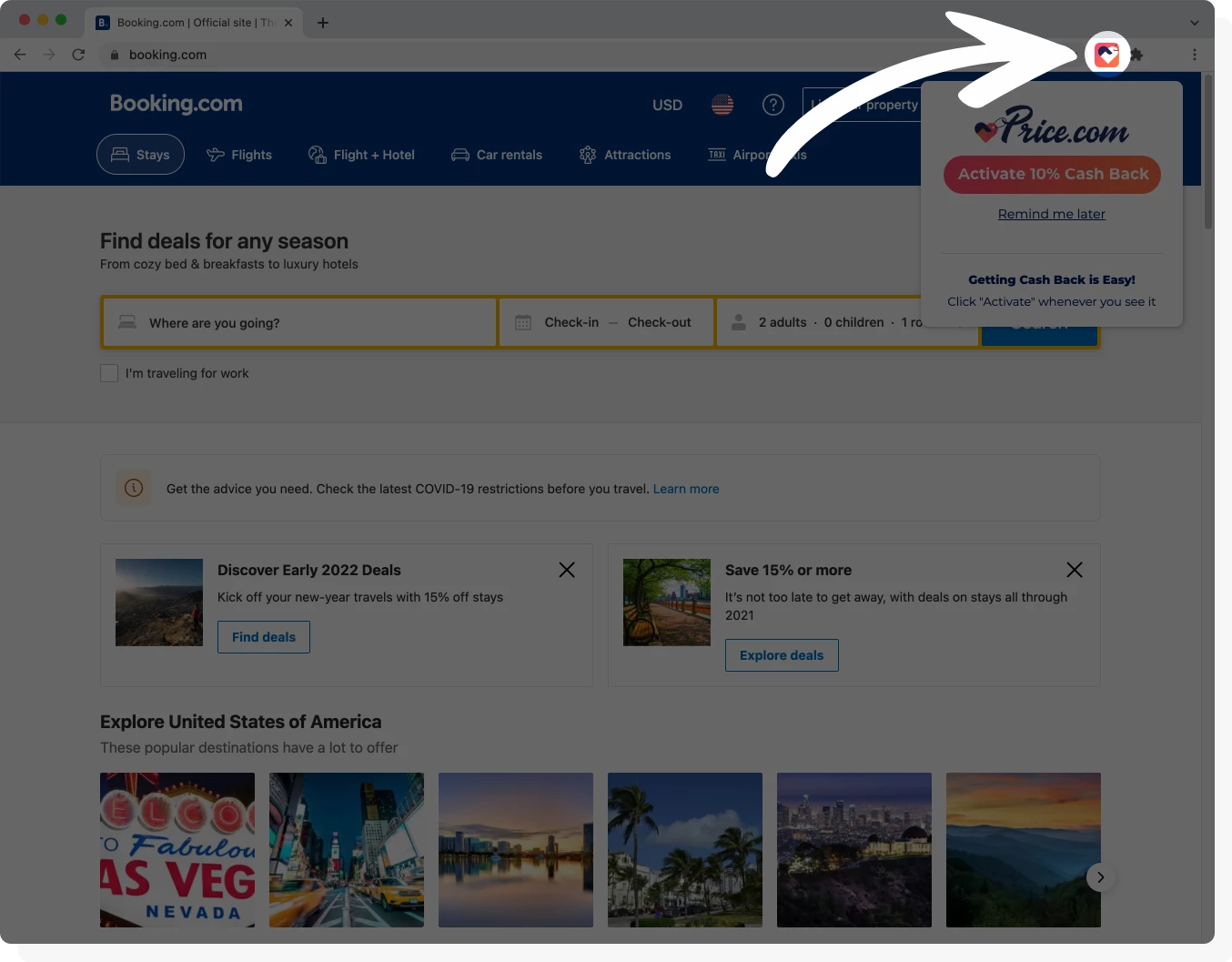Image resolution: width=1232 pixels, height=962 pixels.
Task: Select the Las Vegas destination thumbnail
Action: pos(177,849)
